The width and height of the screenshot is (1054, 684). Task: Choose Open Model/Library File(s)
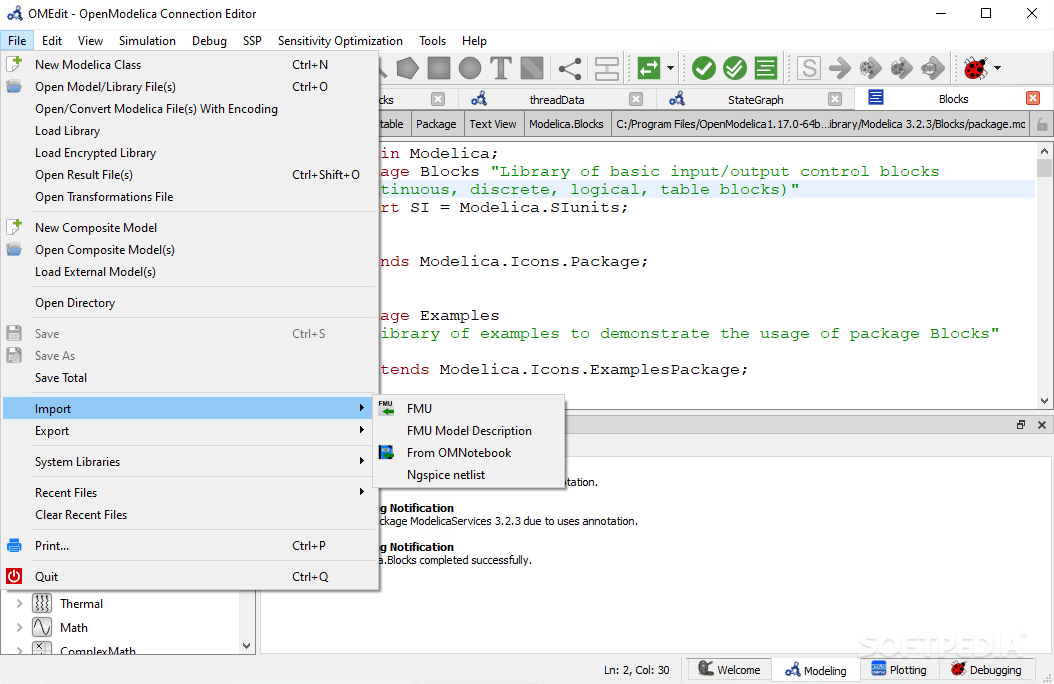coord(188,87)
